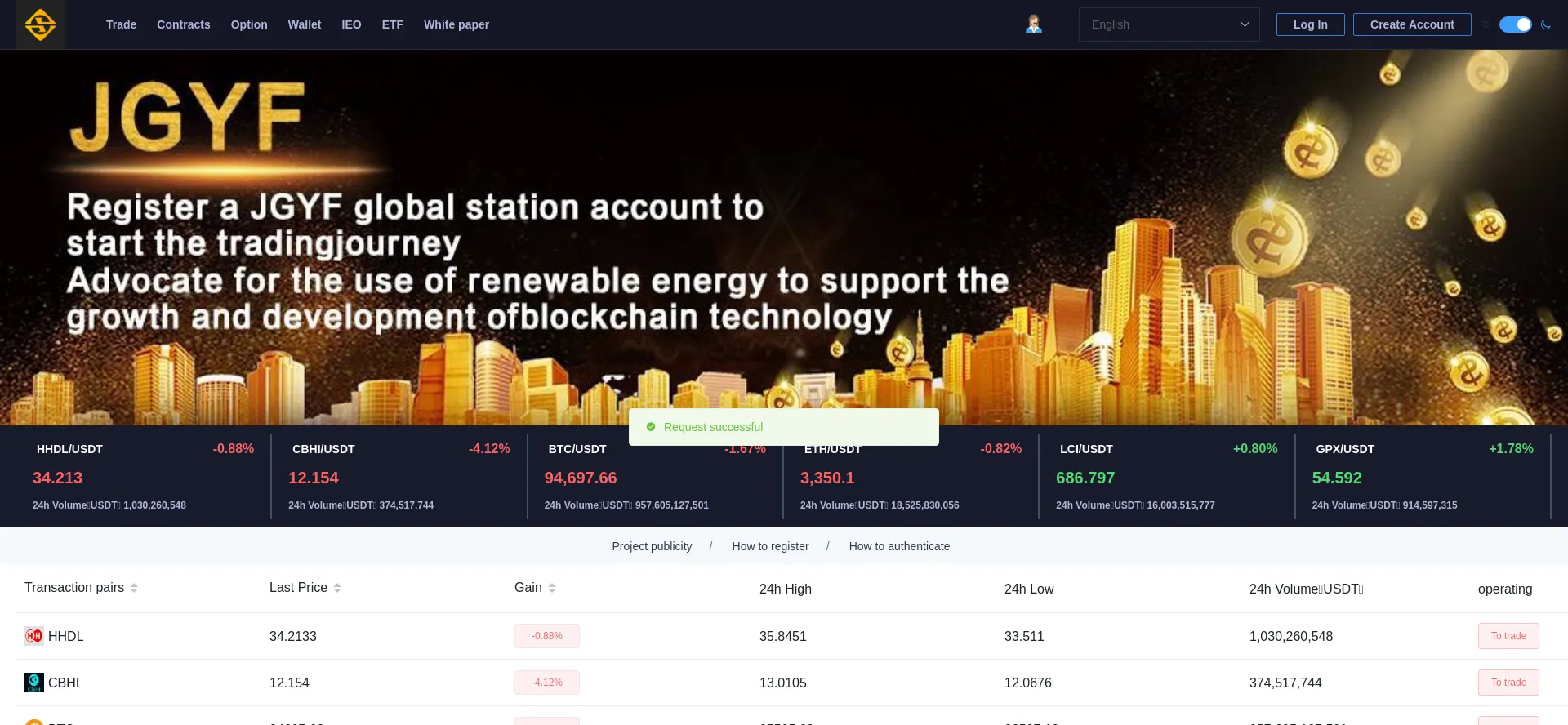
Task: Click the JGYF logo icon in the header
Action: point(40,24)
